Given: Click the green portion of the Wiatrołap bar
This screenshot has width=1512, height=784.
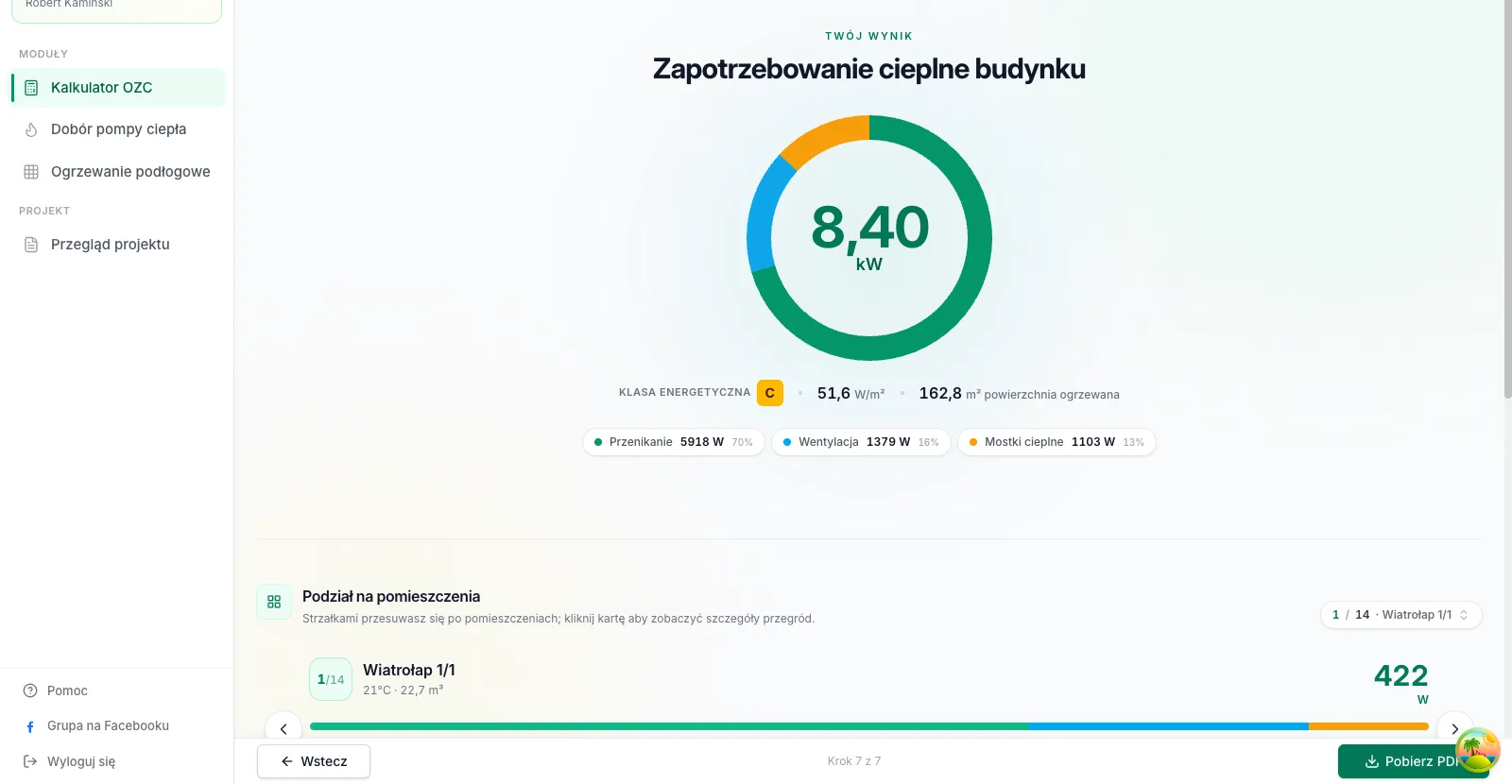Looking at the screenshot, I should (669, 726).
